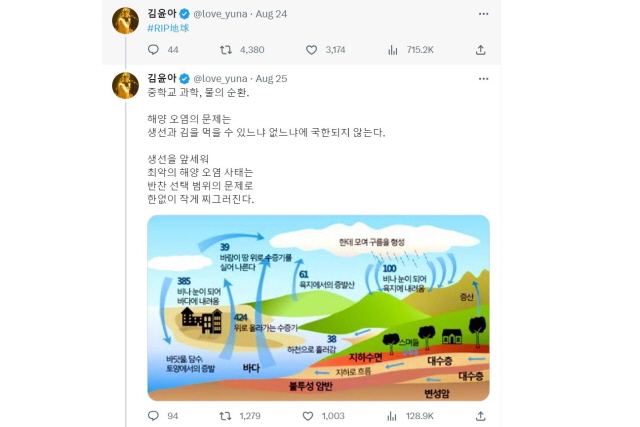Reply to the water cycle tweet
Screen dimensions: 640x427
click(153, 415)
